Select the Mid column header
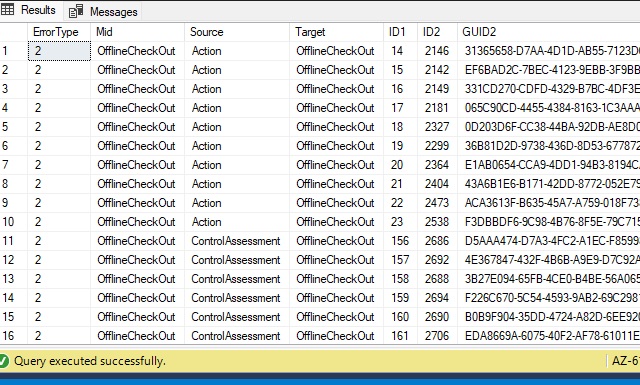This screenshot has height=385, width=640. [138, 32]
